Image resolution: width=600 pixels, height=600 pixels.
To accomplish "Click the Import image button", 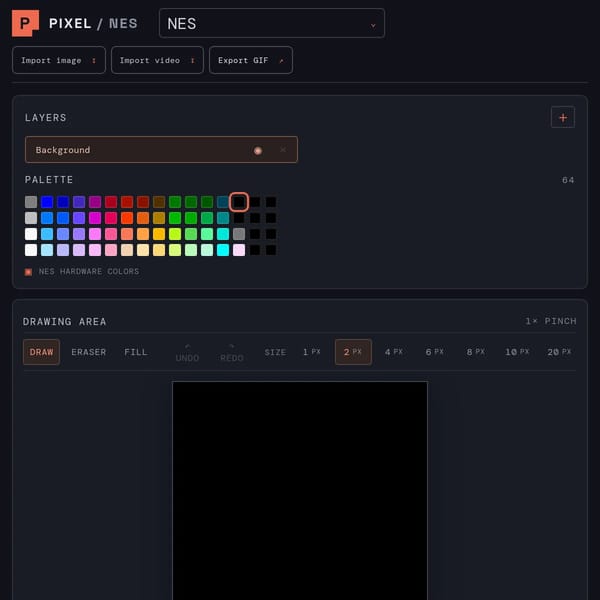I will [59, 60].
